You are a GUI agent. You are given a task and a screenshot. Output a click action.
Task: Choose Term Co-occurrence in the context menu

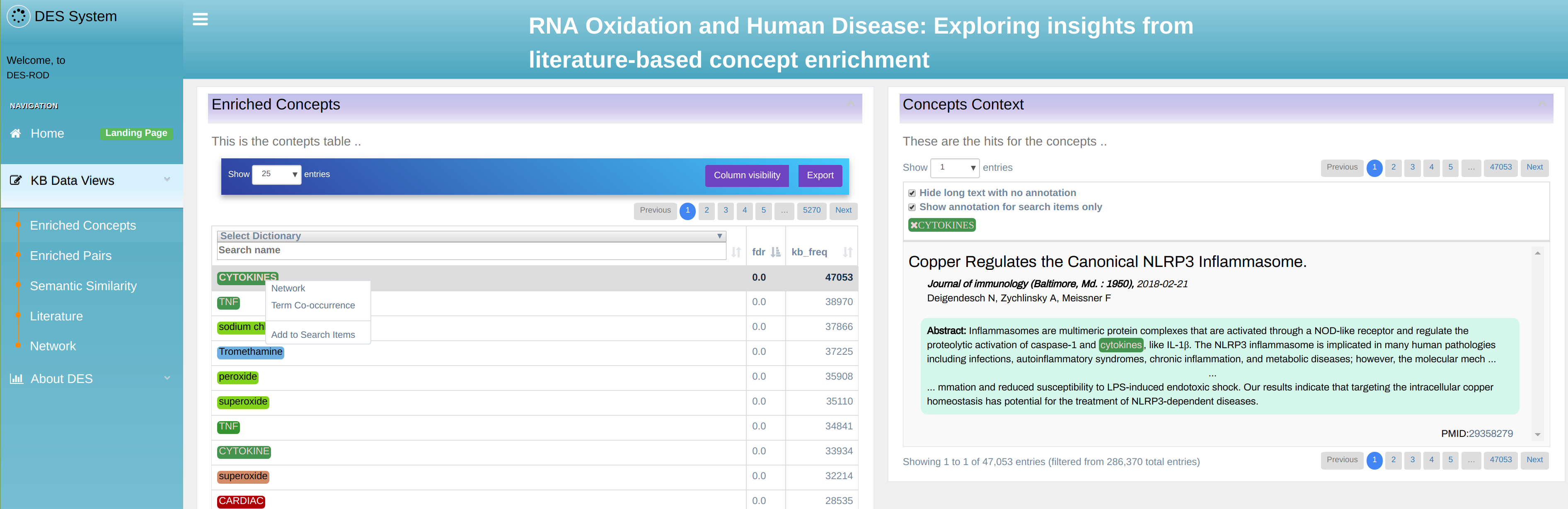[x=313, y=305]
